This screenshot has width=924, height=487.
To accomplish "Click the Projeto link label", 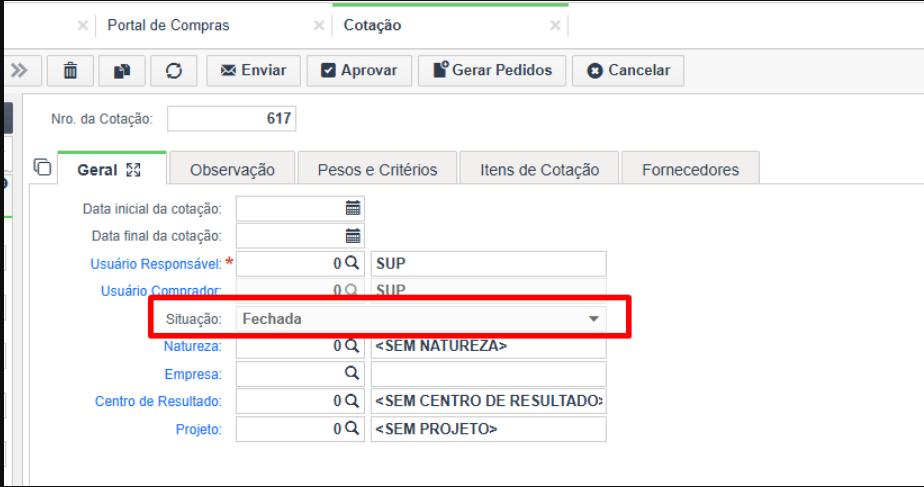I will 199,429.
